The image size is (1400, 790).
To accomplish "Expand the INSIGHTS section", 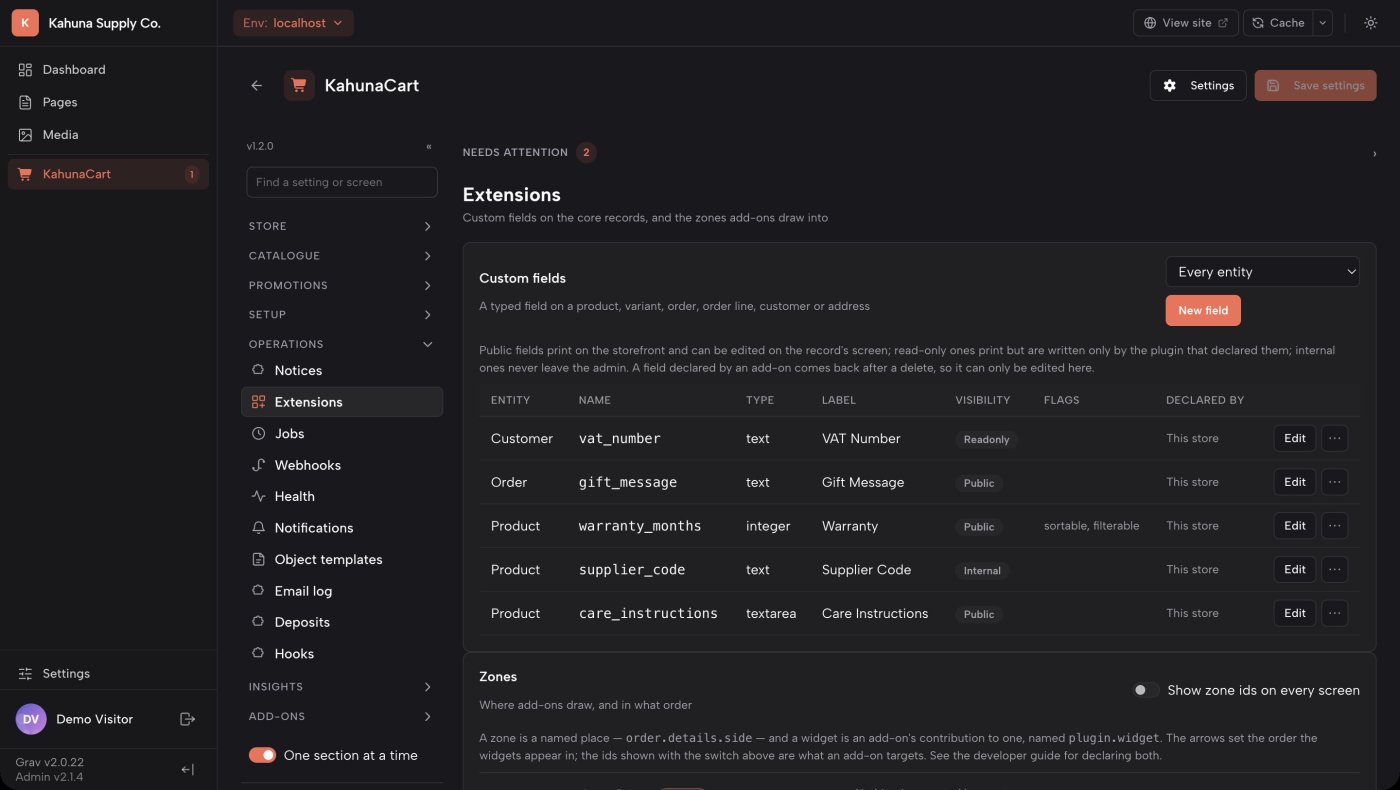I will point(341,687).
